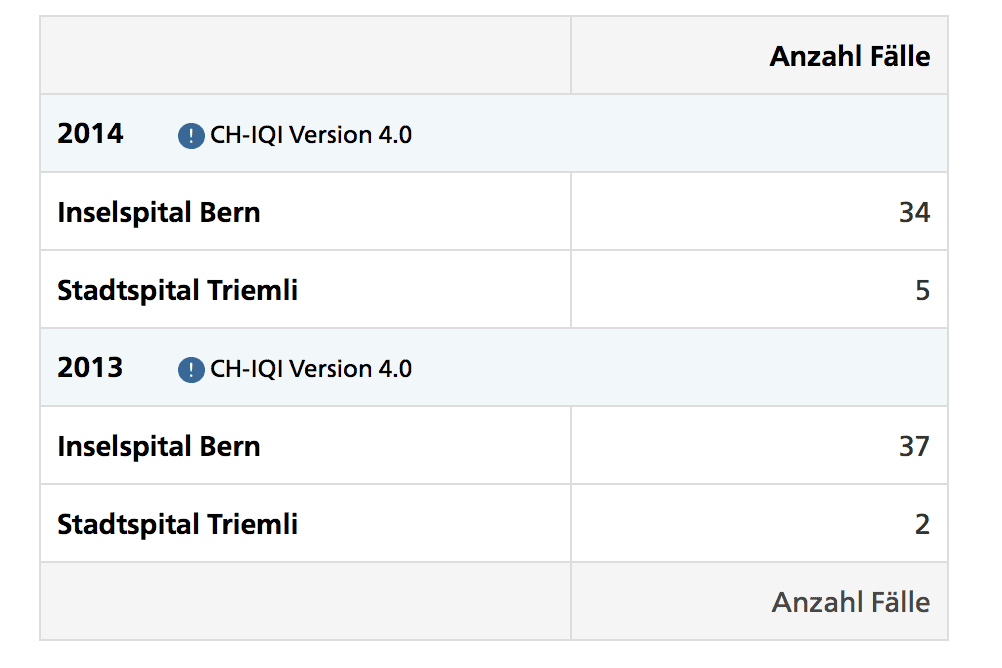Click the value 2 for Stadtspital Triemli
The height and width of the screenshot is (668, 1002).
tap(922, 525)
